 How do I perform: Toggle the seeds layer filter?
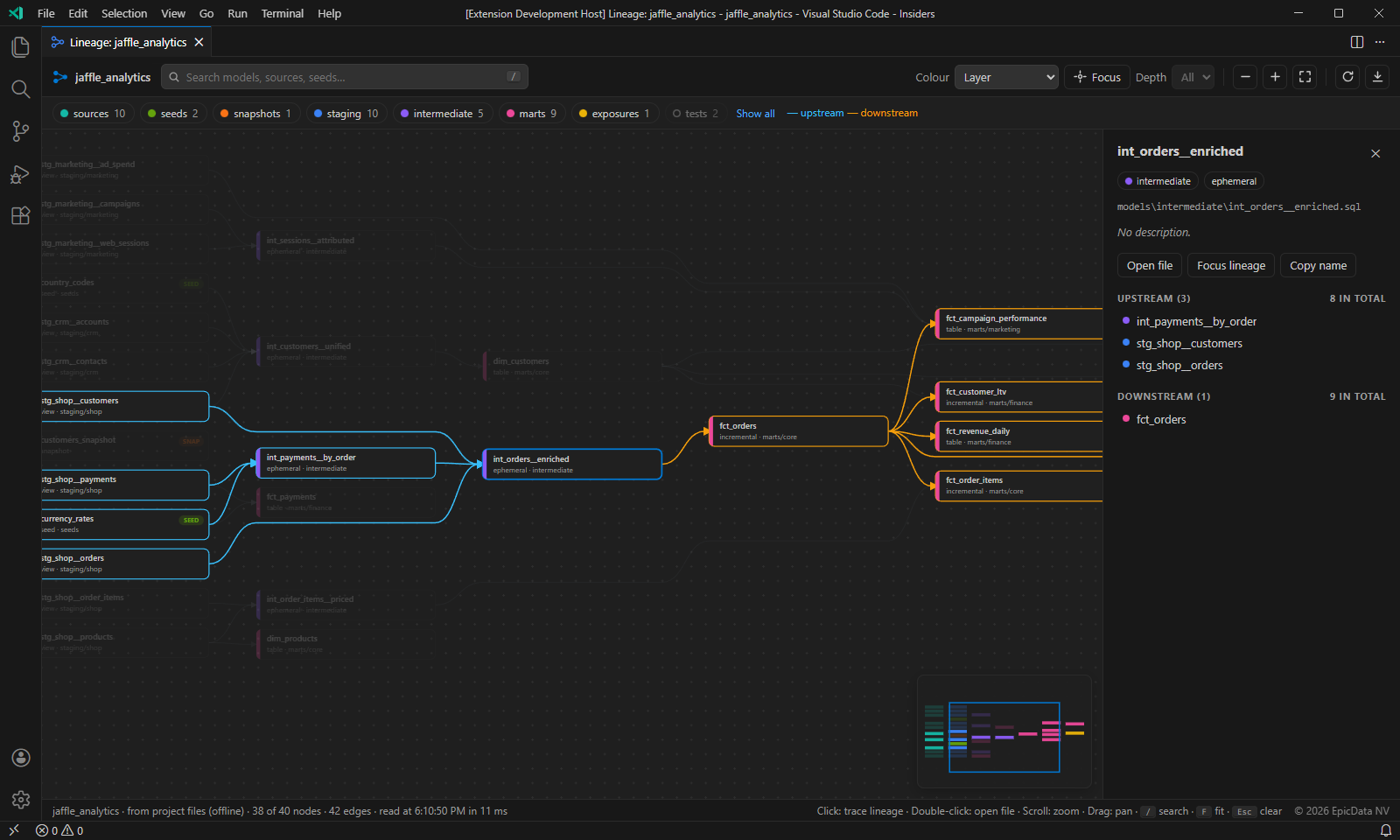tap(173, 114)
